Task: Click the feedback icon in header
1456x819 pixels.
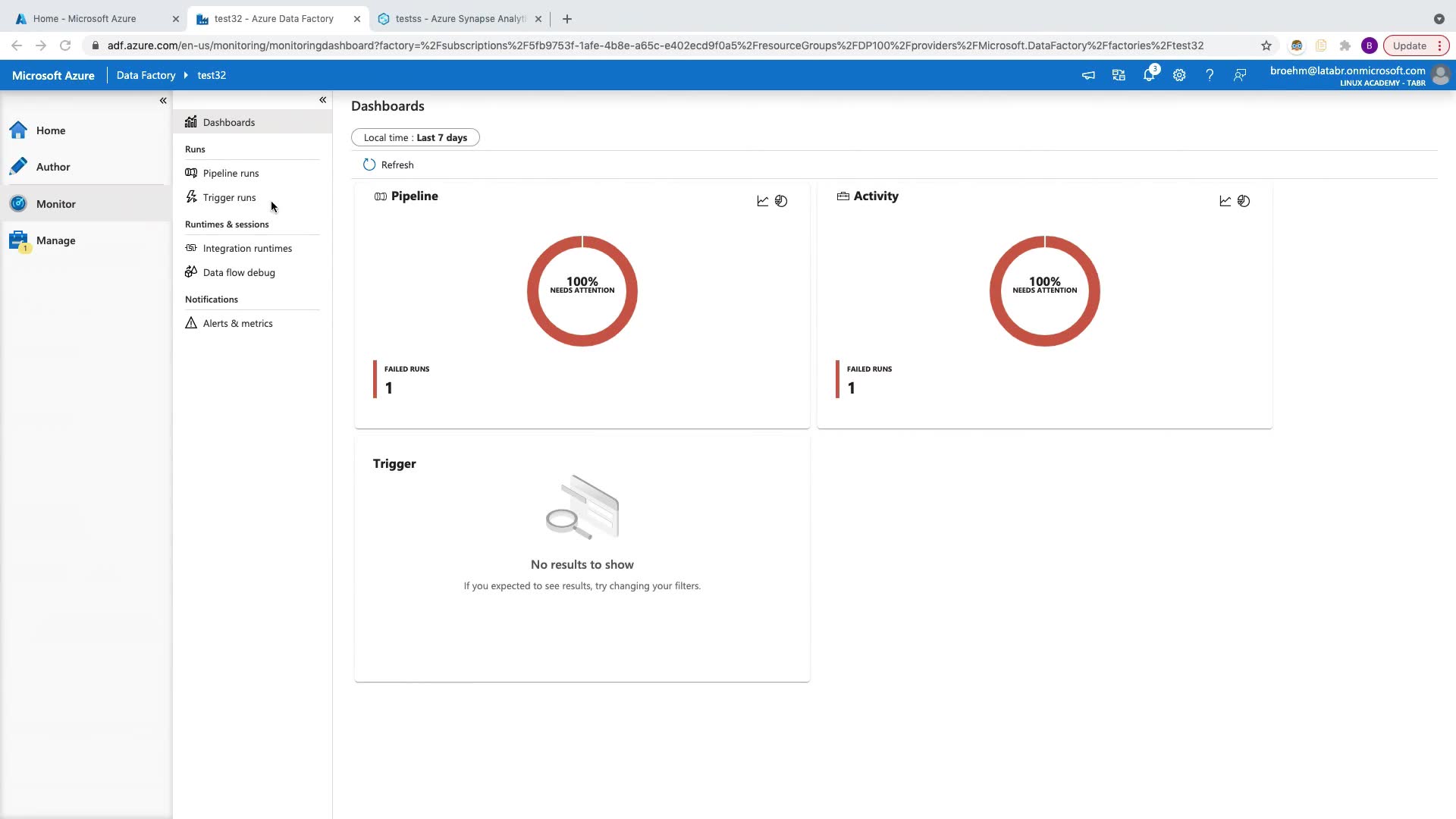Action: click(x=1240, y=75)
